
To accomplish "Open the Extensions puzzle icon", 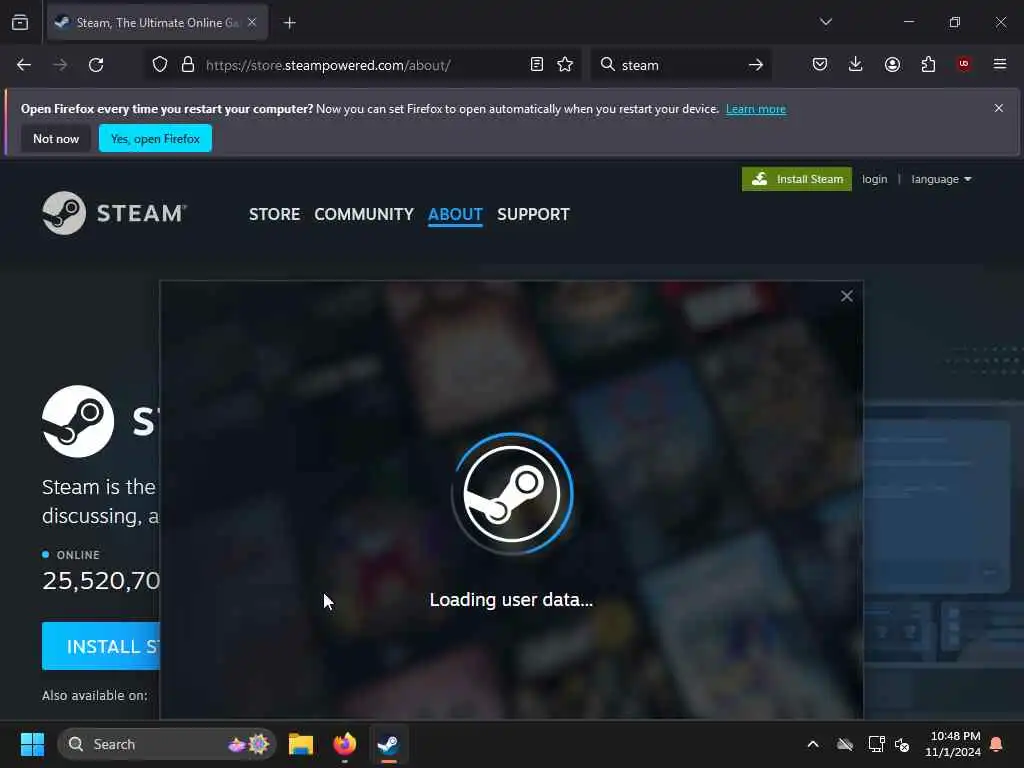I will pos(928,64).
